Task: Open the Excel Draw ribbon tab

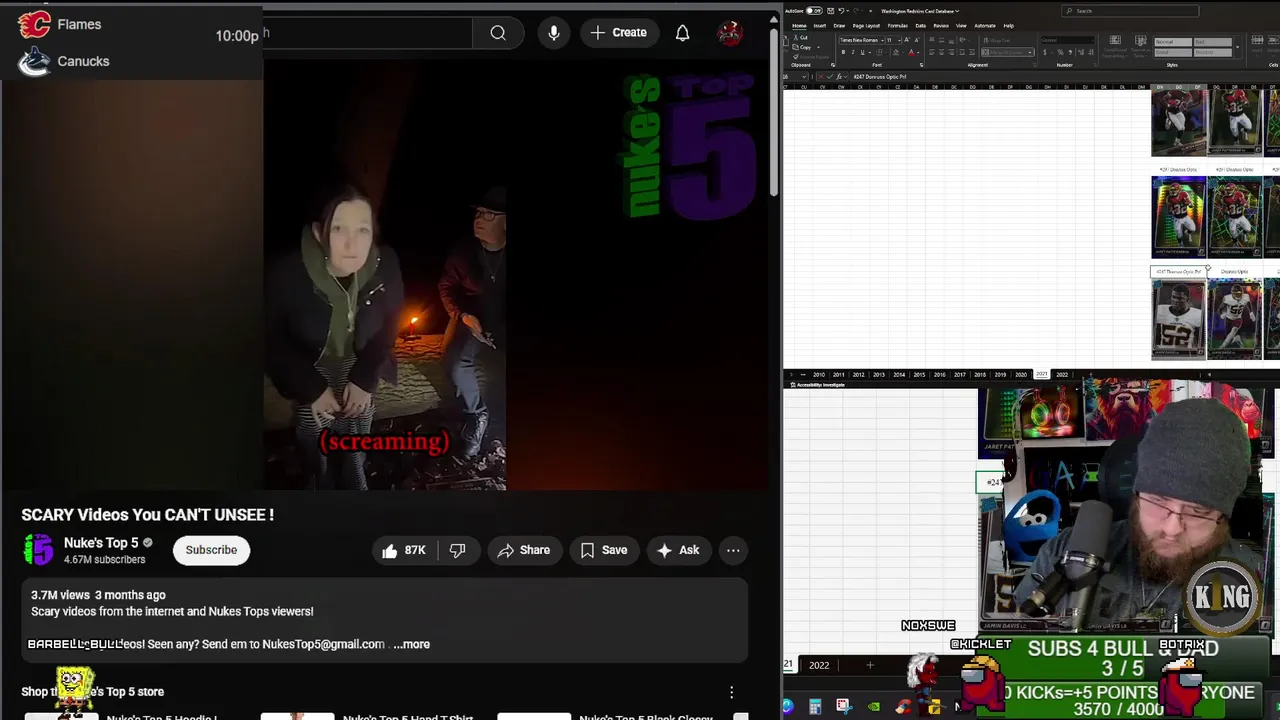Action: point(839,26)
